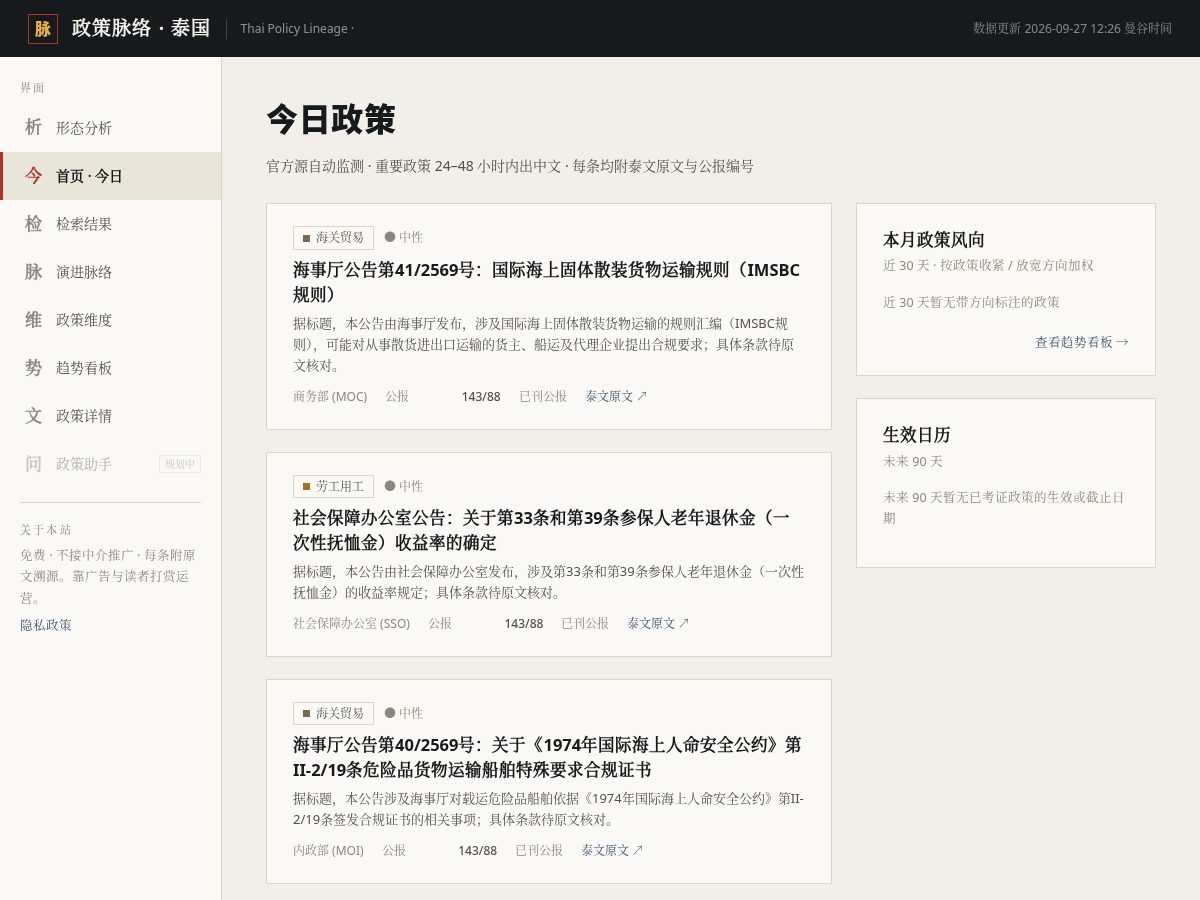Click 内政部 (MOI) source label
The height and width of the screenshot is (900, 1200).
click(328, 850)
